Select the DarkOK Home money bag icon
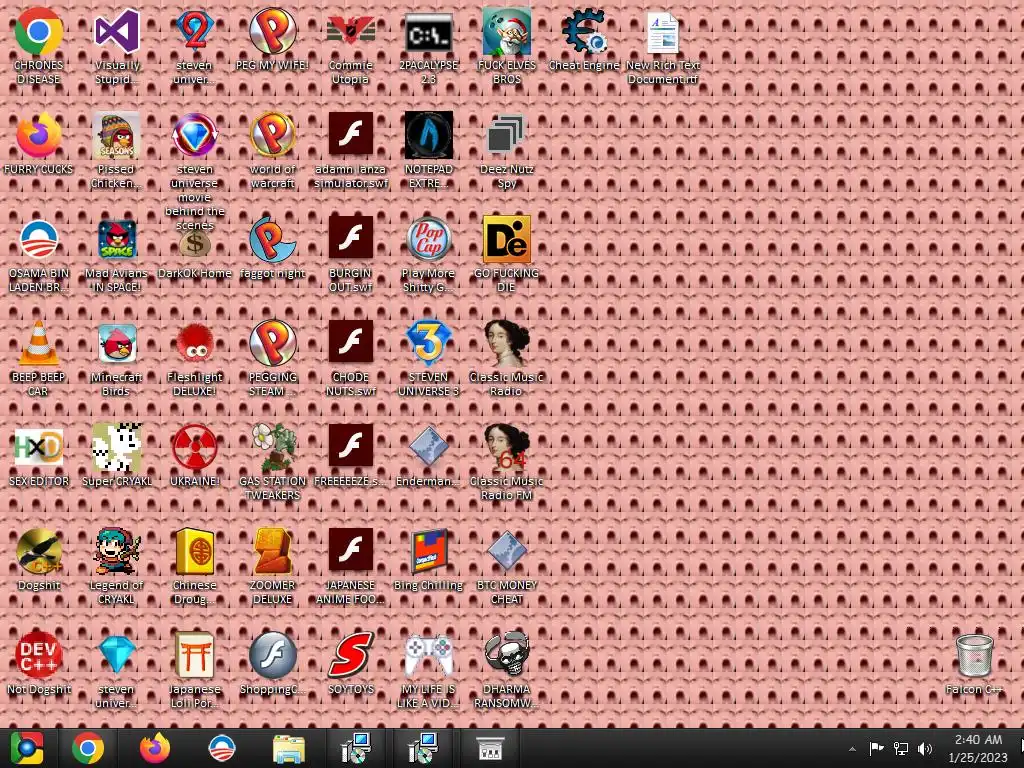The height and width of the screenshot is (768, 1024). [x=195, y=251]
